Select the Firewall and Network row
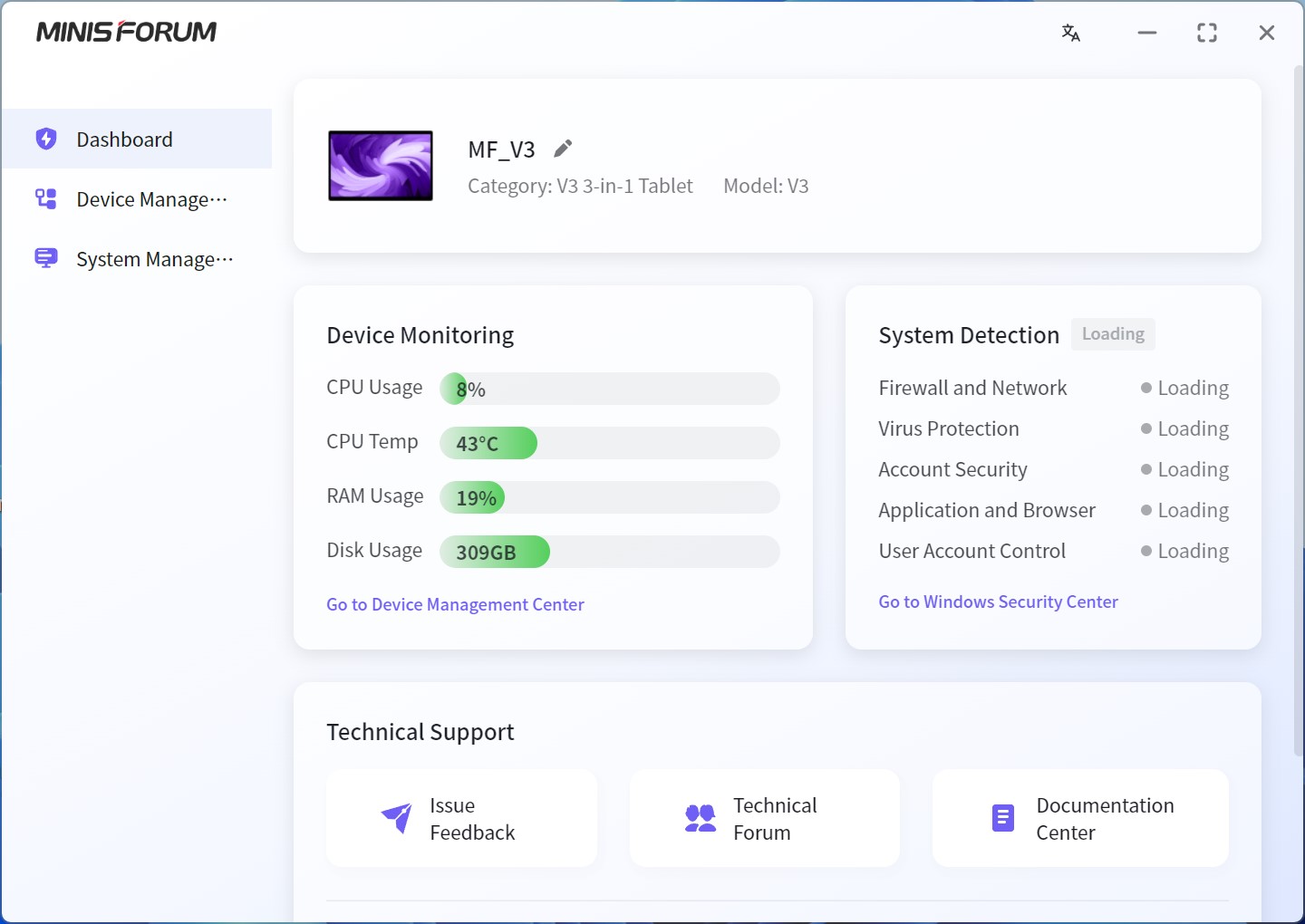This screenshot has width=1305, height=924. point(972,388)
